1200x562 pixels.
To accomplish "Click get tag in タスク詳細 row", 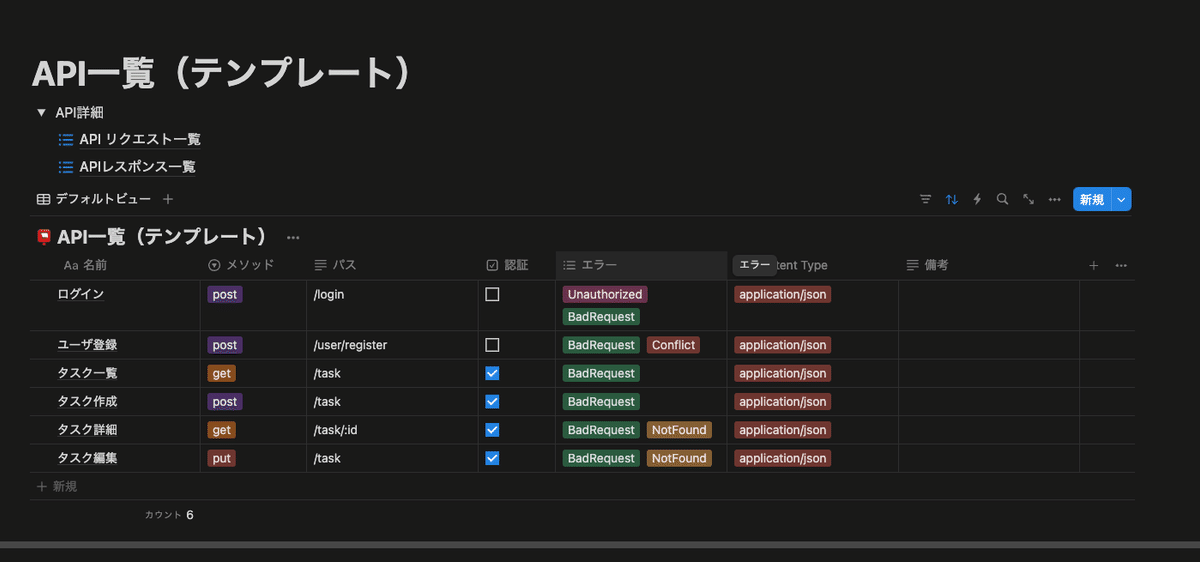I will click(222, 430).
